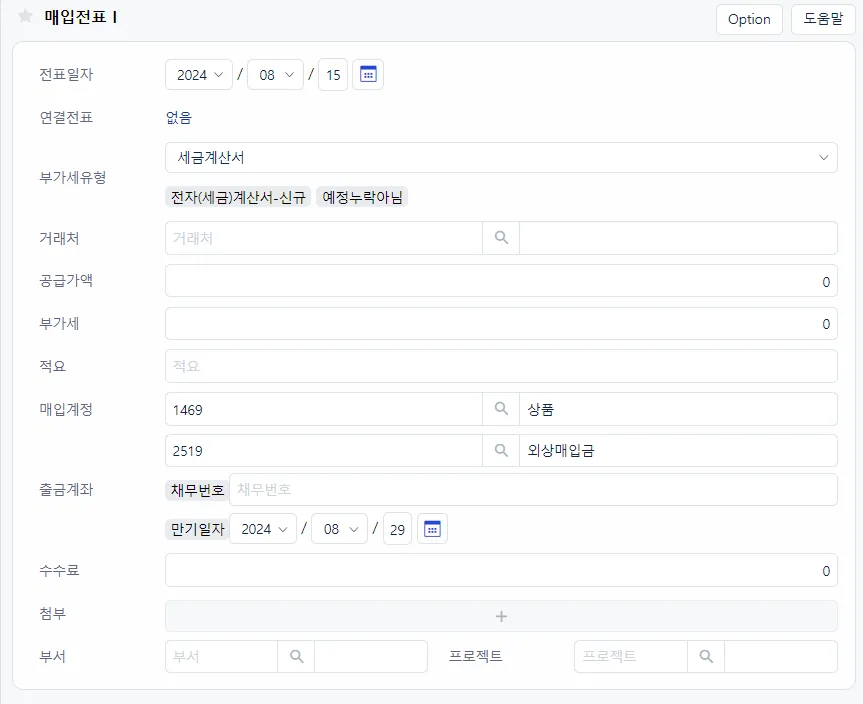
Task: Click the account code field showing 2519
Action: [324, 450]
